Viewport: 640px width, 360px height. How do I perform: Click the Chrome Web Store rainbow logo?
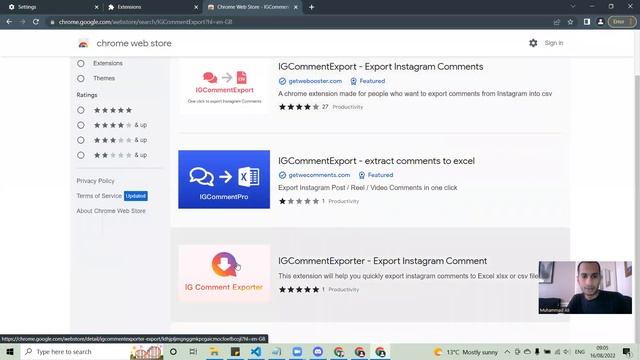(x=83, y=43)
